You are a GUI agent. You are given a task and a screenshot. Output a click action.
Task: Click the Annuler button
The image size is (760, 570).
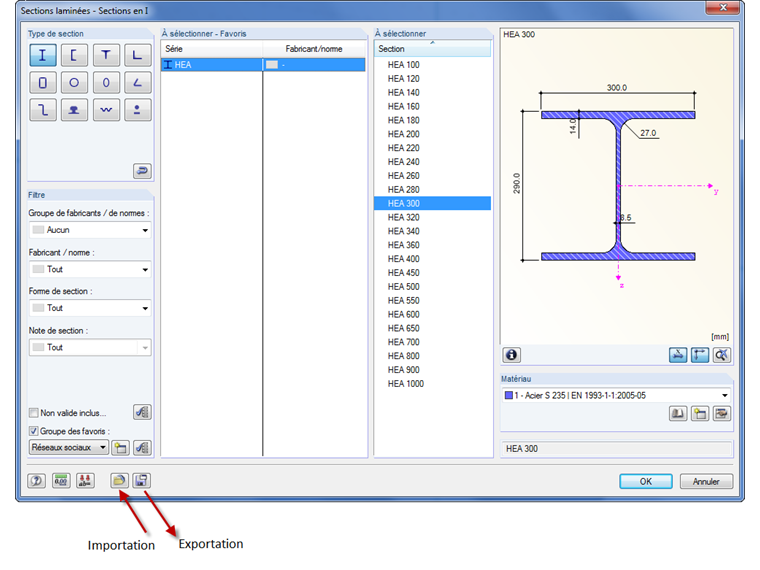[706, 482]
